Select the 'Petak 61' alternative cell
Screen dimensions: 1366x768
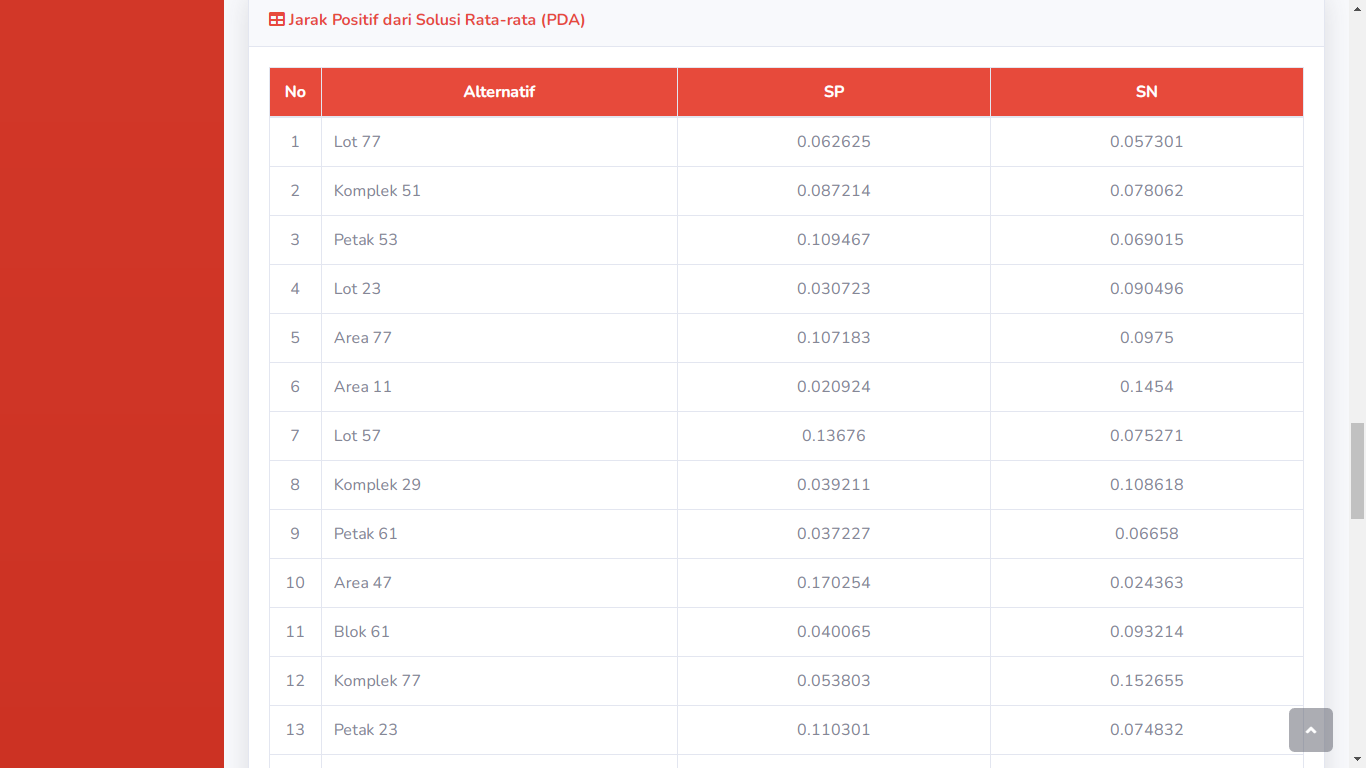click(x=499, y=534)
